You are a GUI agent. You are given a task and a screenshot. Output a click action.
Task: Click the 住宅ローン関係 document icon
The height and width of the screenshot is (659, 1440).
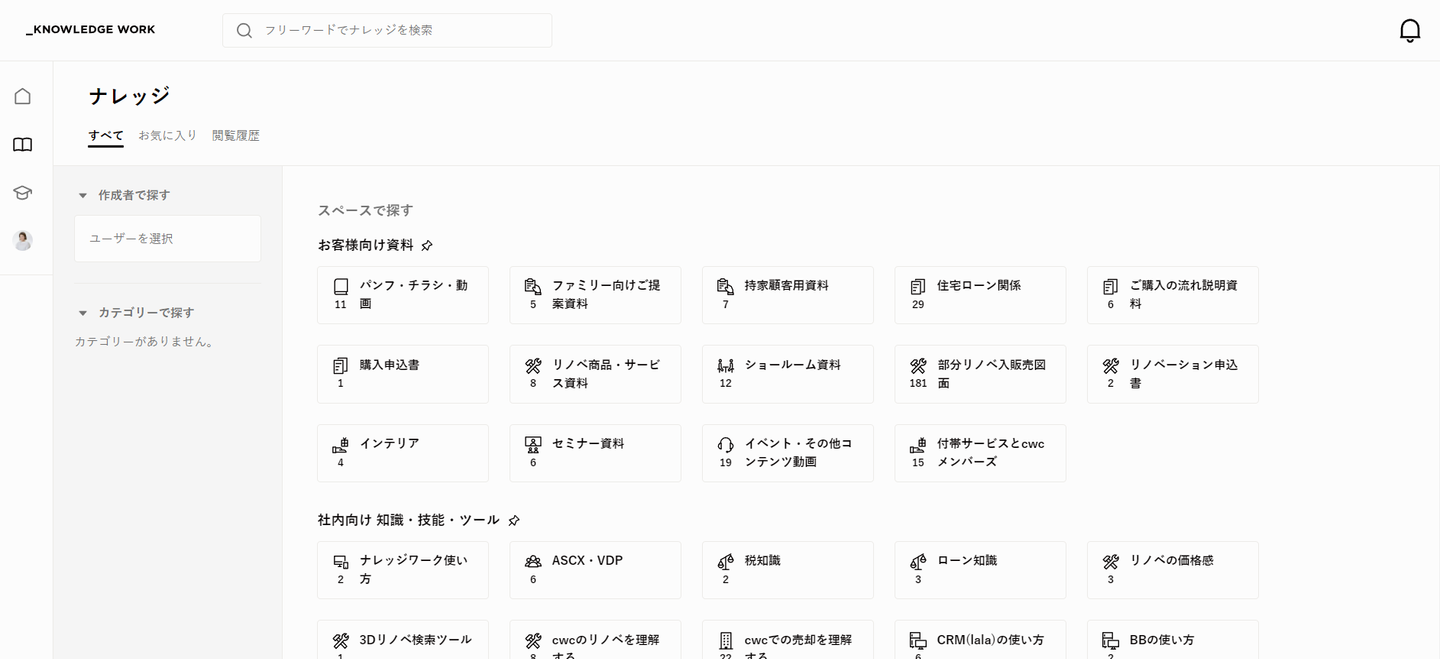coord(918,286)
